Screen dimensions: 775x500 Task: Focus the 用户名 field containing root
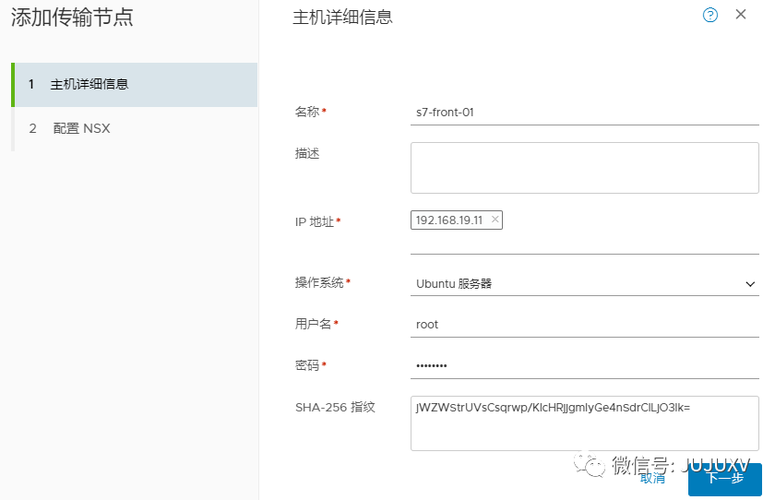585,325
